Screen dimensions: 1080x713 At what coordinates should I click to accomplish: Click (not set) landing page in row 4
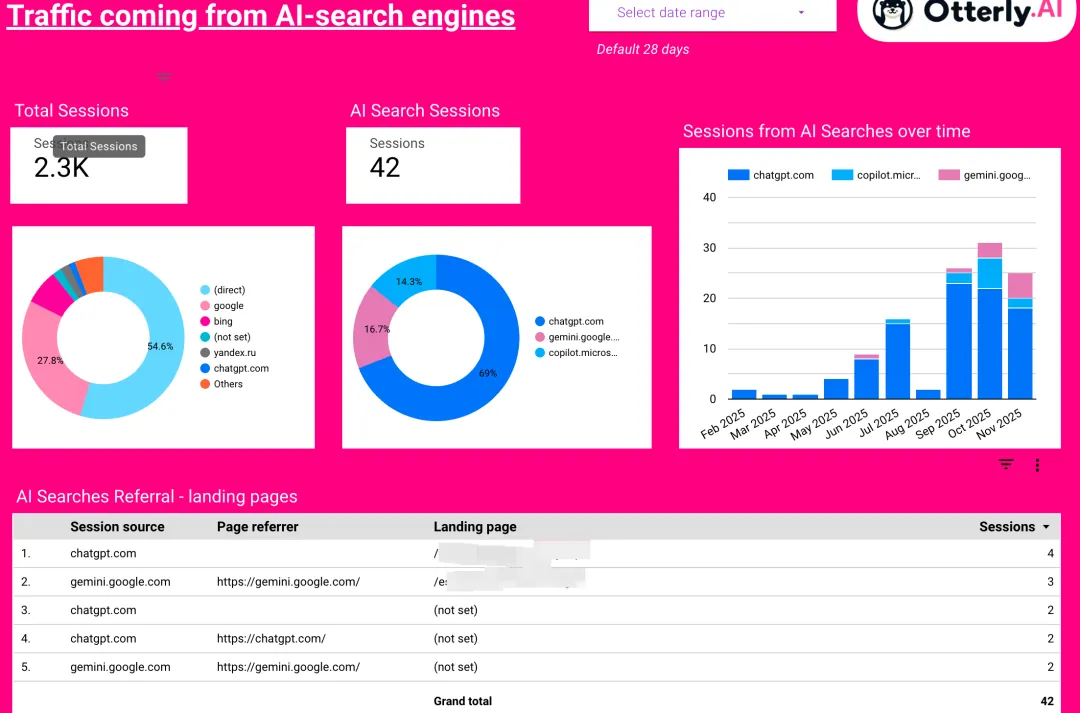click(455, 639)
